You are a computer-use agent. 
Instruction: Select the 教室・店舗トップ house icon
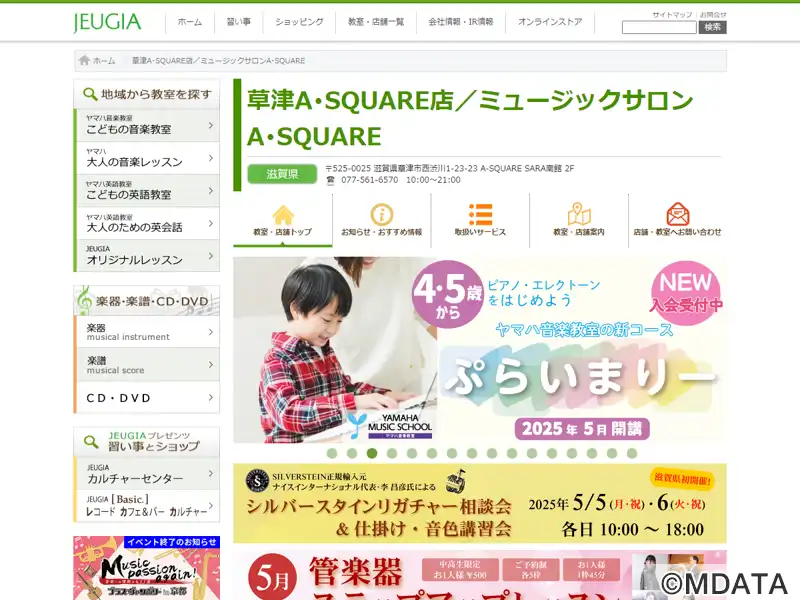[x=283, y=215]
